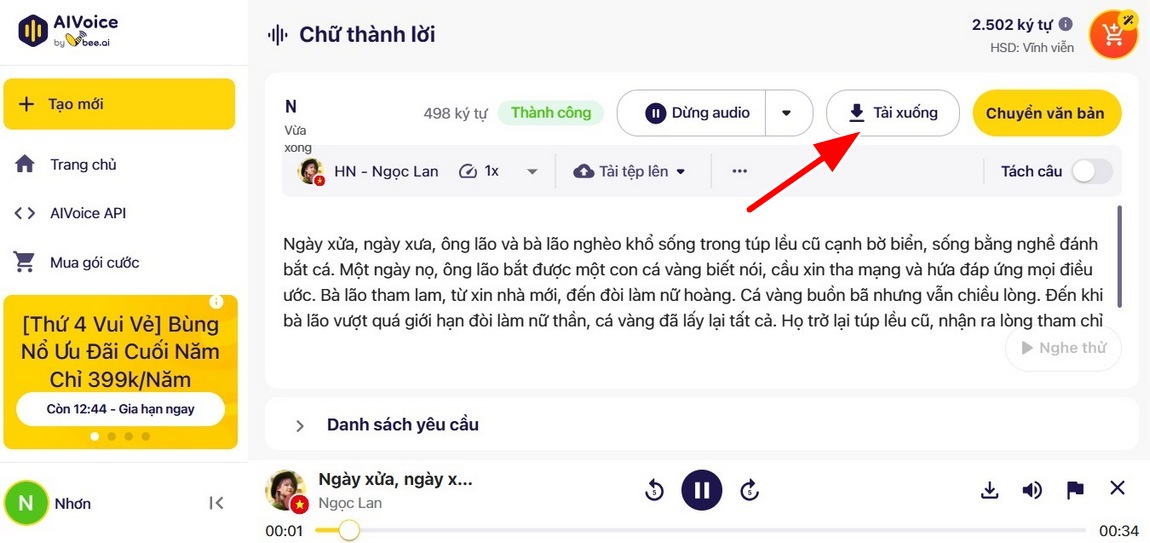This screenshot has width=1150, height=543.
Task: Click Dừng audio button
Action: 692,113
